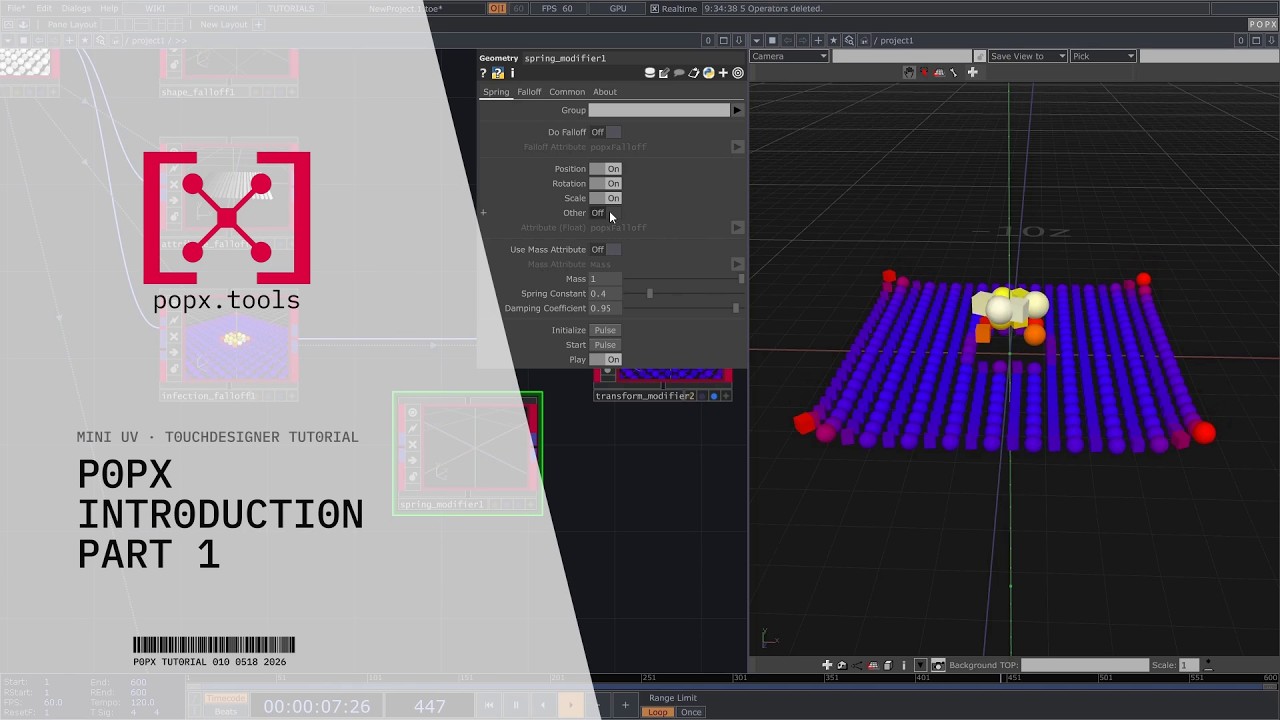The image size is (1280, 720).
Task: Expand the Falloff Attribute arrow menu
Action: point(737,147)
